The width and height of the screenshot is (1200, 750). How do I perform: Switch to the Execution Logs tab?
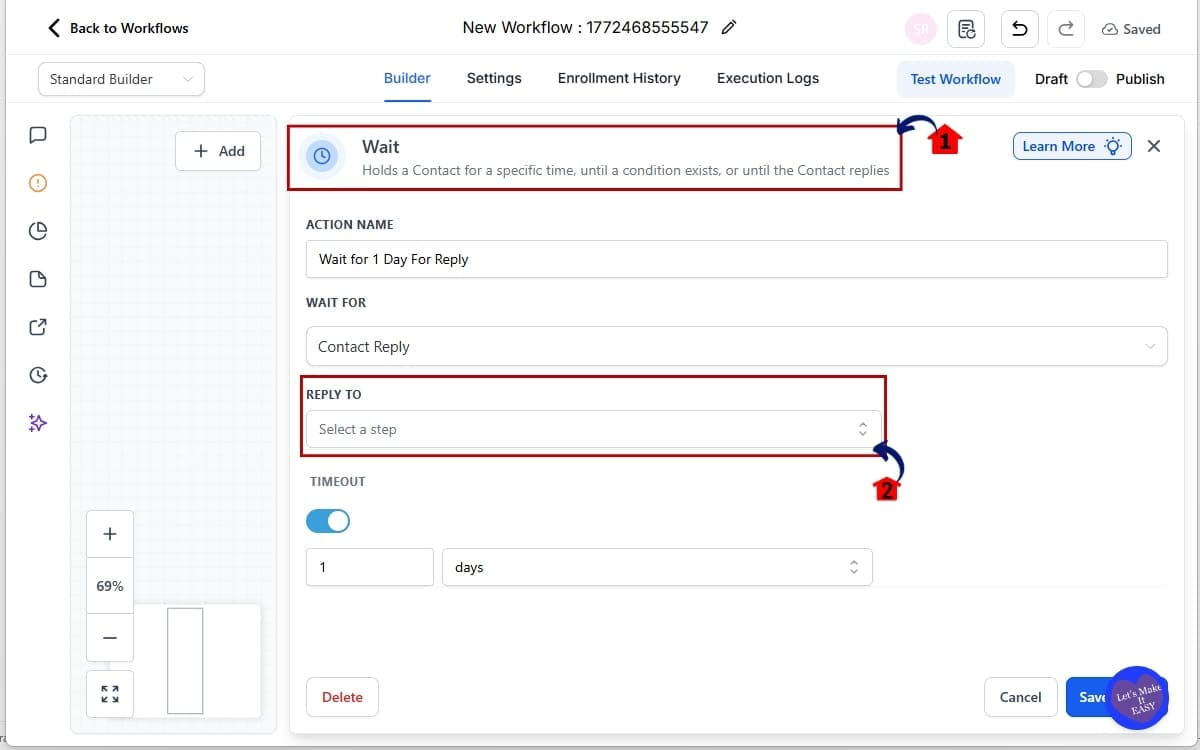(x=767, y=78)
